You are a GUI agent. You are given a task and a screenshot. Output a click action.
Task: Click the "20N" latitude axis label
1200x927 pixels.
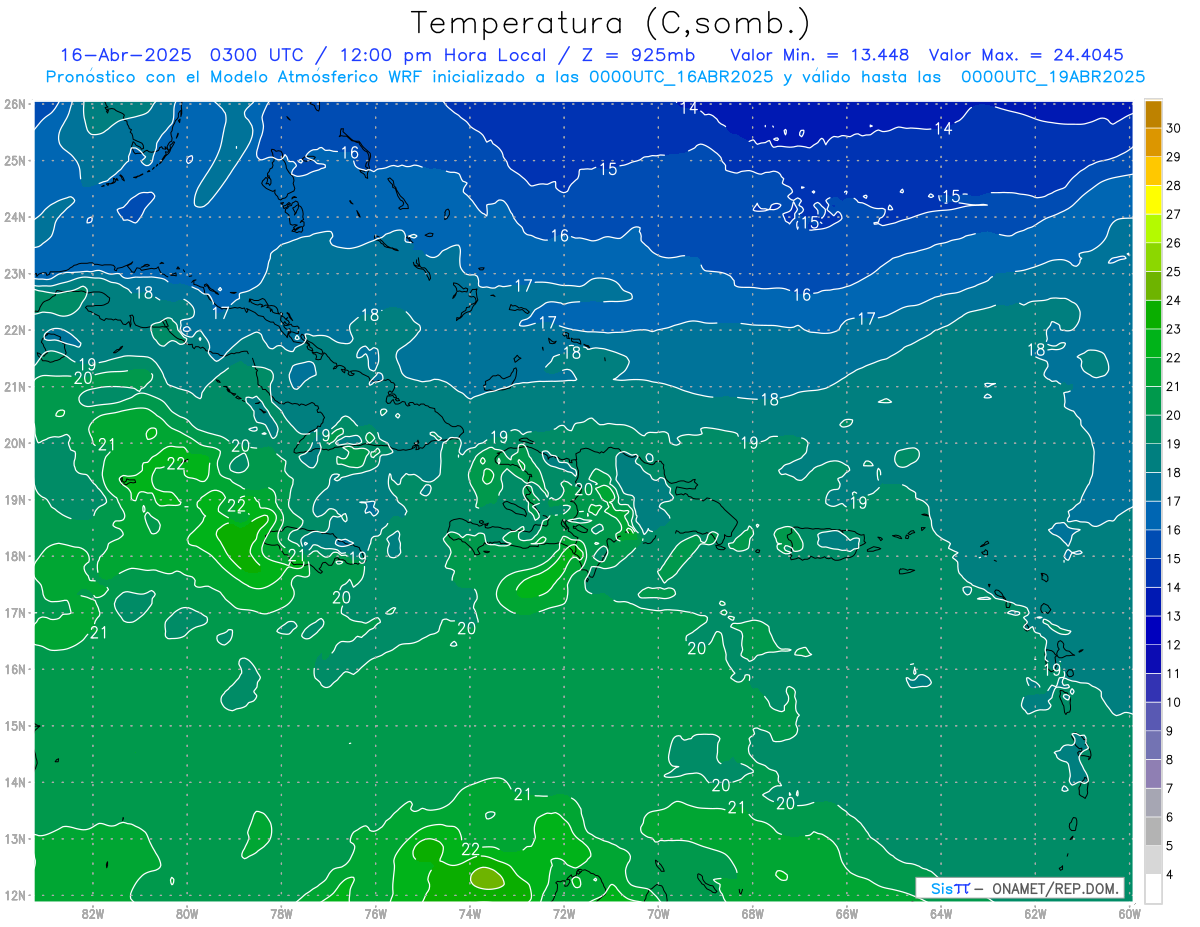(15, 443)
